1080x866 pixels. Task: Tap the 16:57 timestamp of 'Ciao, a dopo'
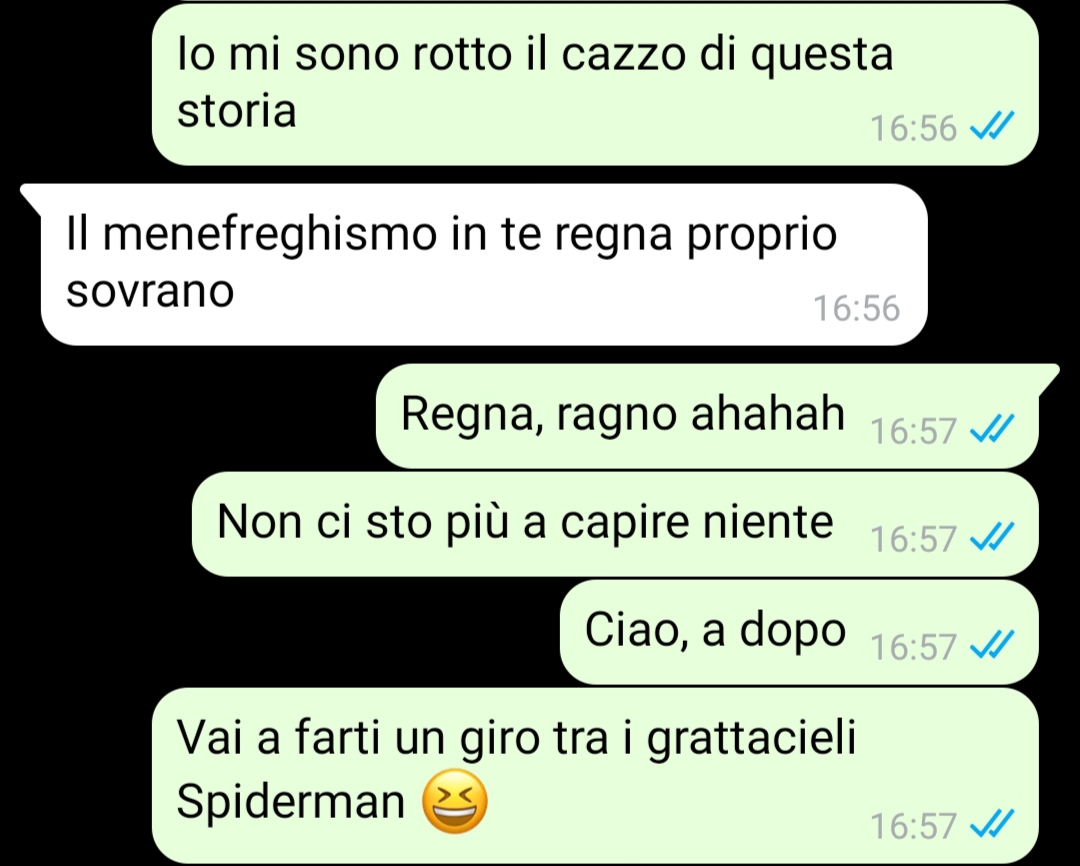pyautogui.click(x=913, y=646)
